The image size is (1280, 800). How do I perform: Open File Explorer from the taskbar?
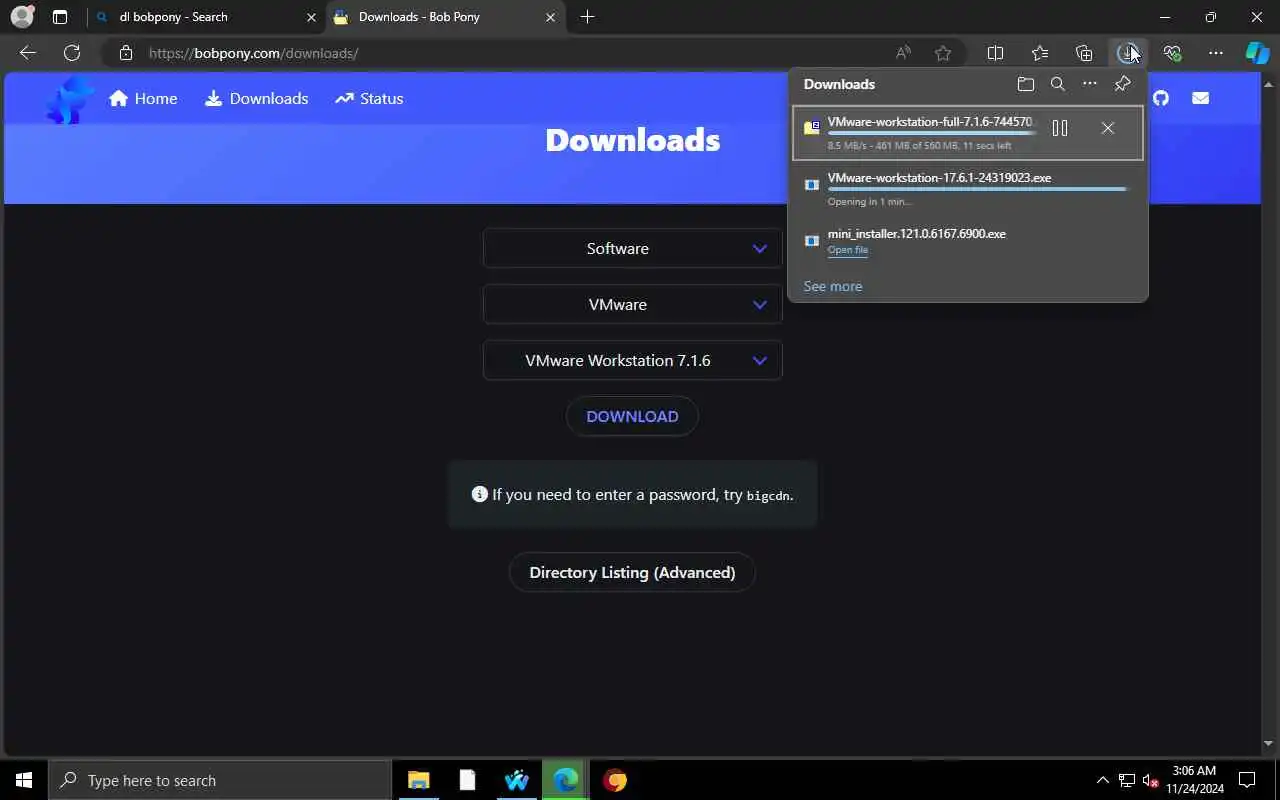click(x=419, y=780)
